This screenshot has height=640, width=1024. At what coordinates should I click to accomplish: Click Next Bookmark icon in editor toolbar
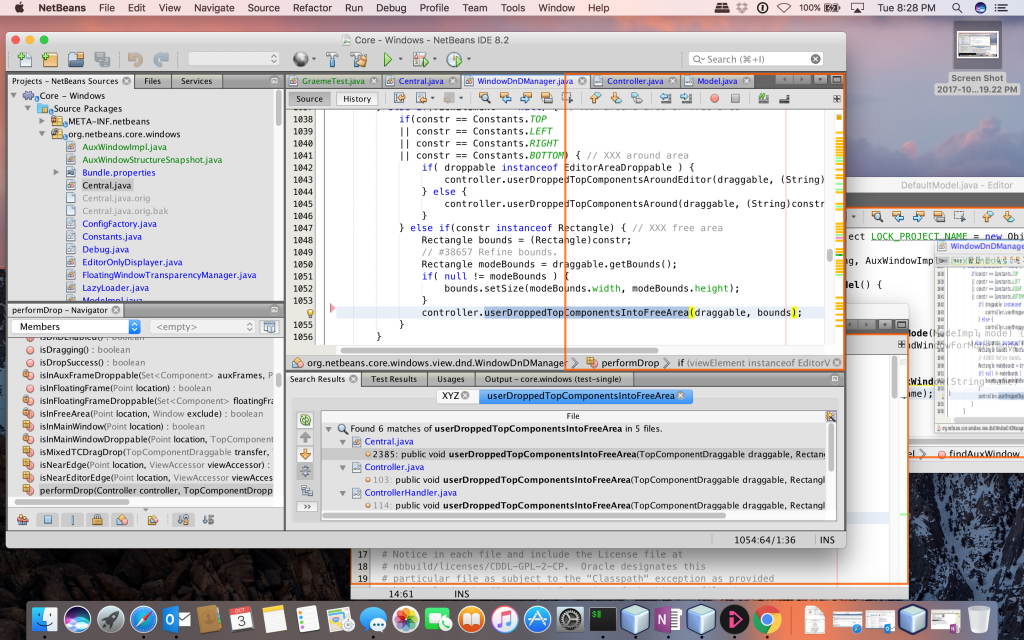click(x=616, y=99)
